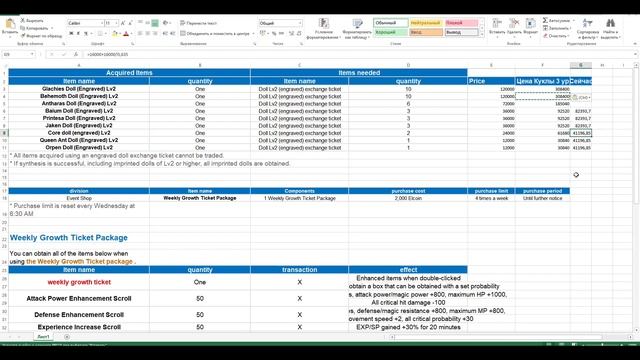Toggle underline formatting

click(x=86, y=33)
